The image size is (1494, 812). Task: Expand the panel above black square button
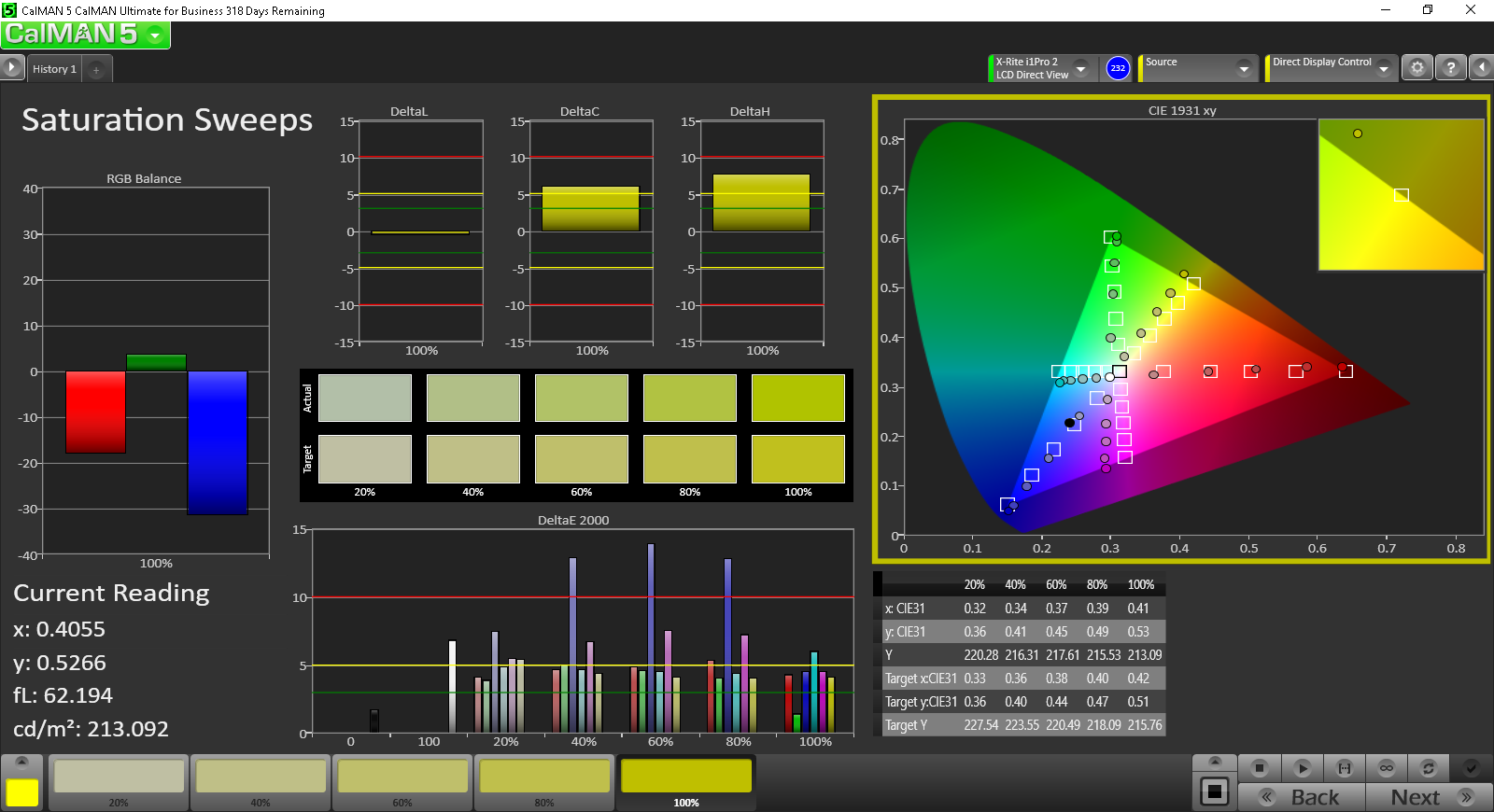[1214, 763]
